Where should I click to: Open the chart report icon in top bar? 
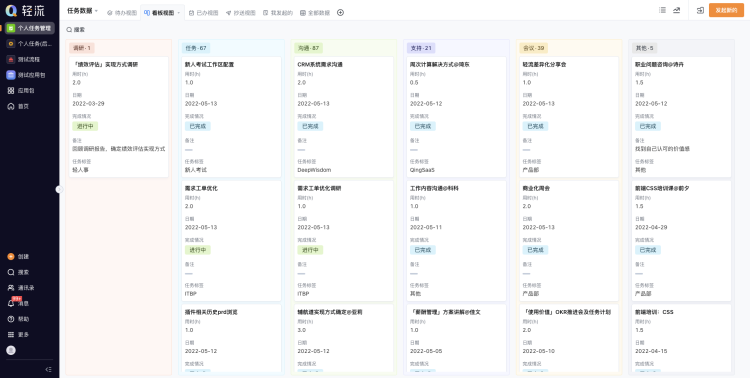pos(676,10)
